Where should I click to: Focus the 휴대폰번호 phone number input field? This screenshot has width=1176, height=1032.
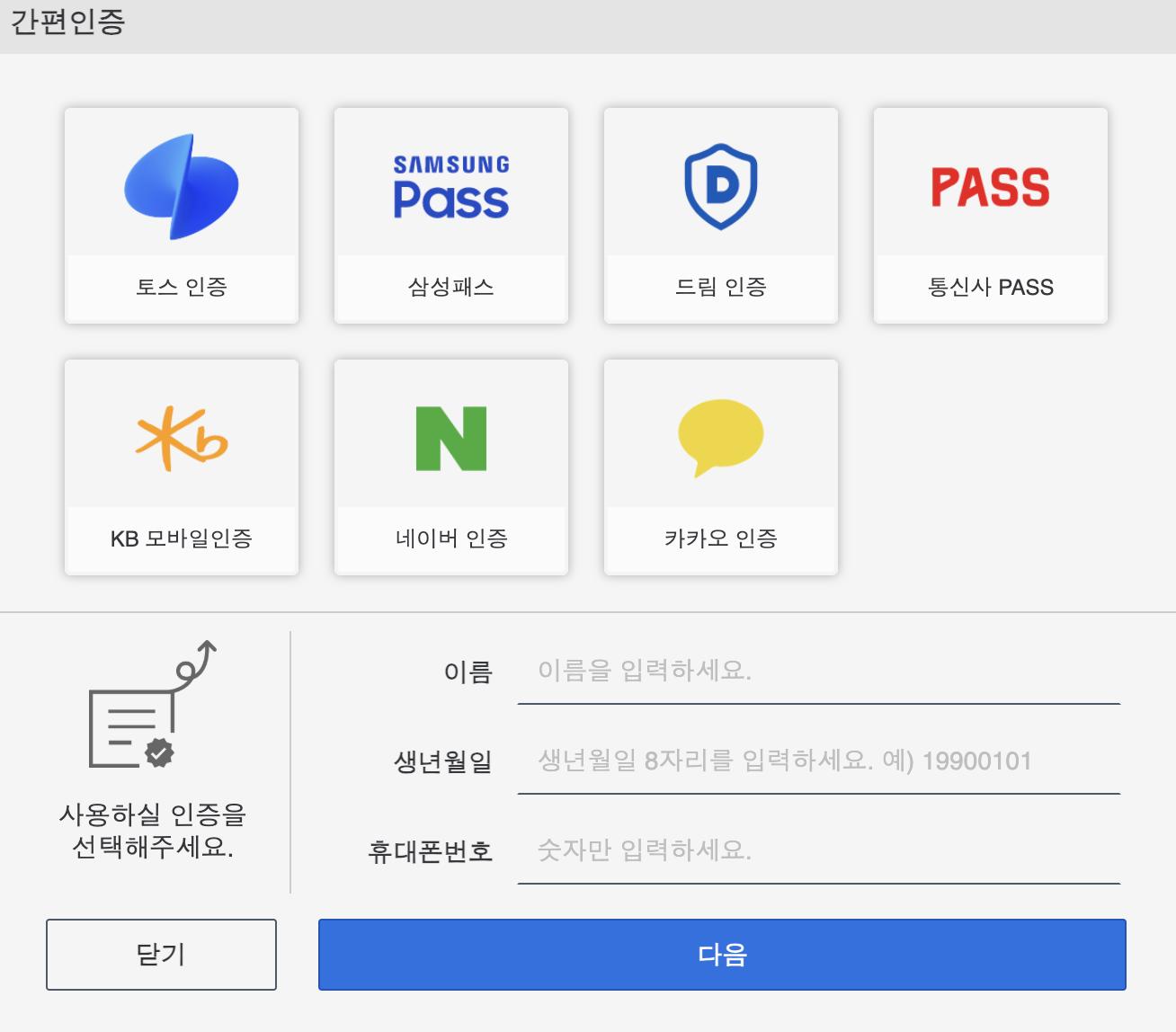coord(819,851)
